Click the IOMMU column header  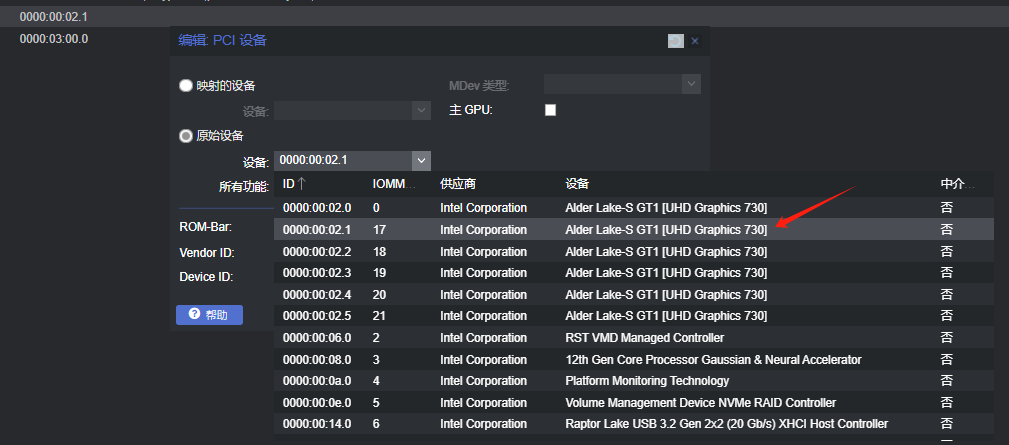[x=391, y=184]
